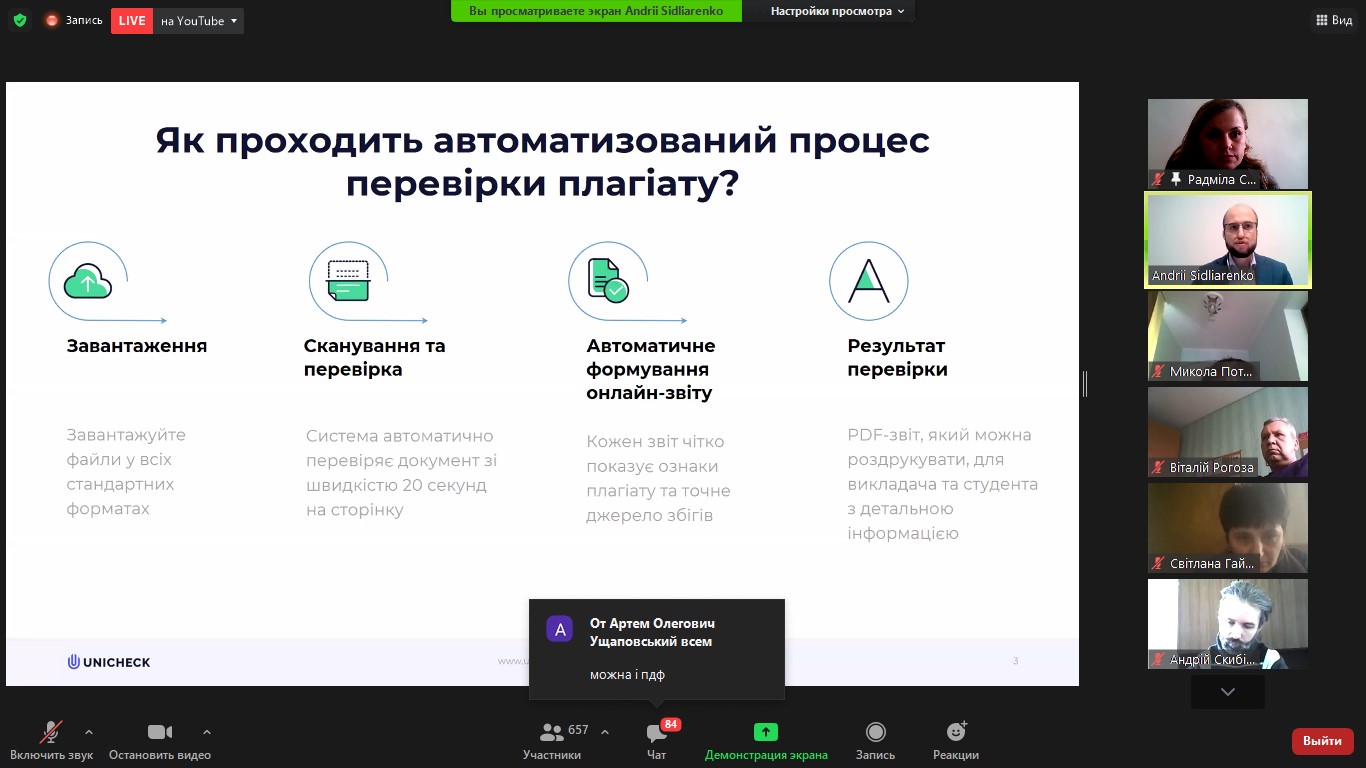The width and height of the screenshot is (1366, 768).
Task: Click the cloud upload Завантаження icon
Action: click(88, 282)
